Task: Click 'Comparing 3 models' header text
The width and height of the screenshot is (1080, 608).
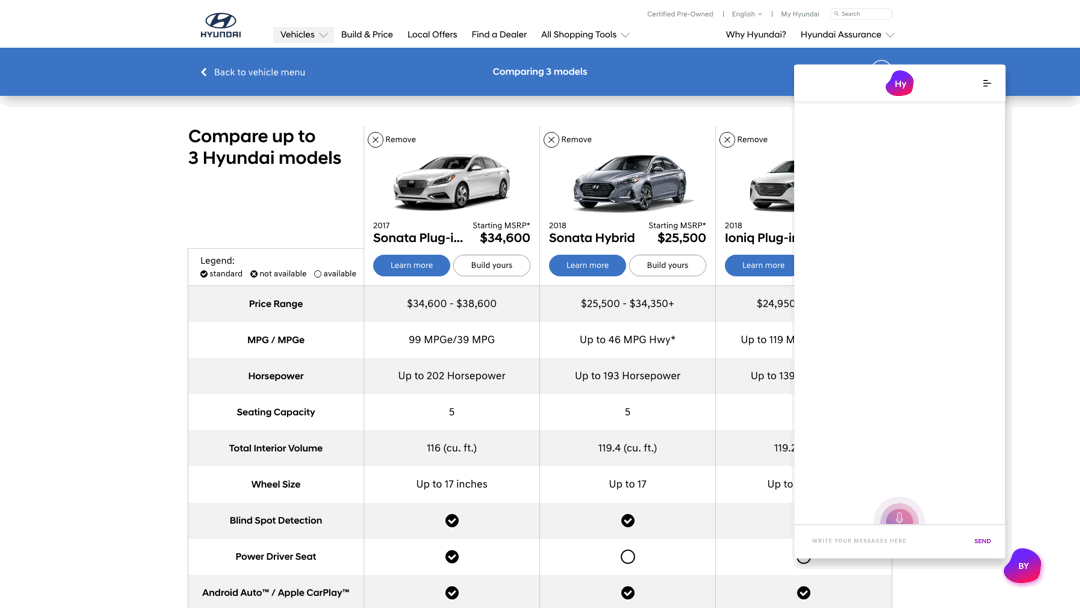Action: click(540, 72)
